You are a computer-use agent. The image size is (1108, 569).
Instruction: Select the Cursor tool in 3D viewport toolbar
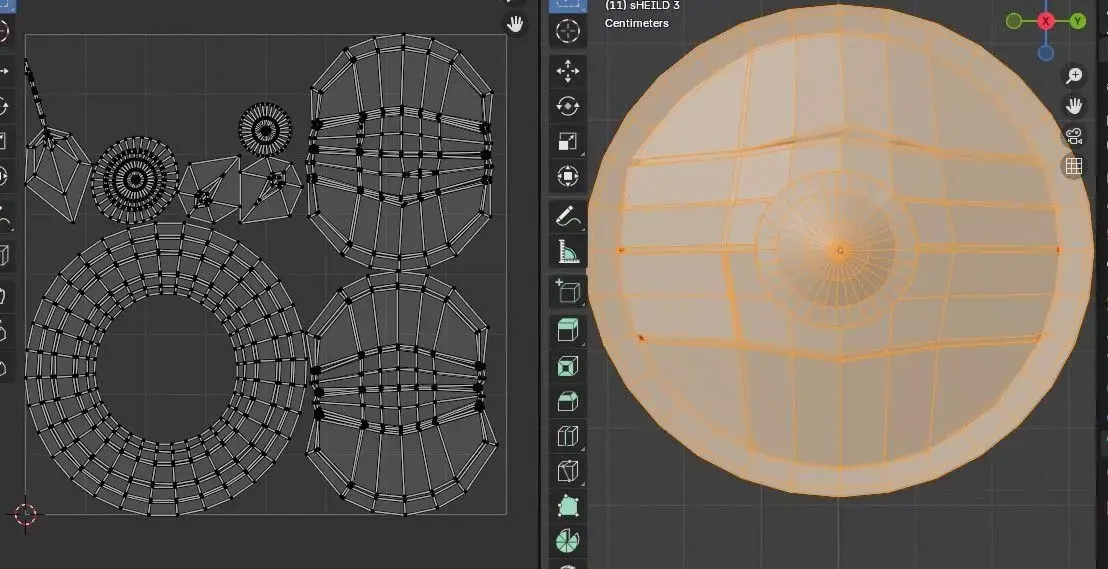567,32
